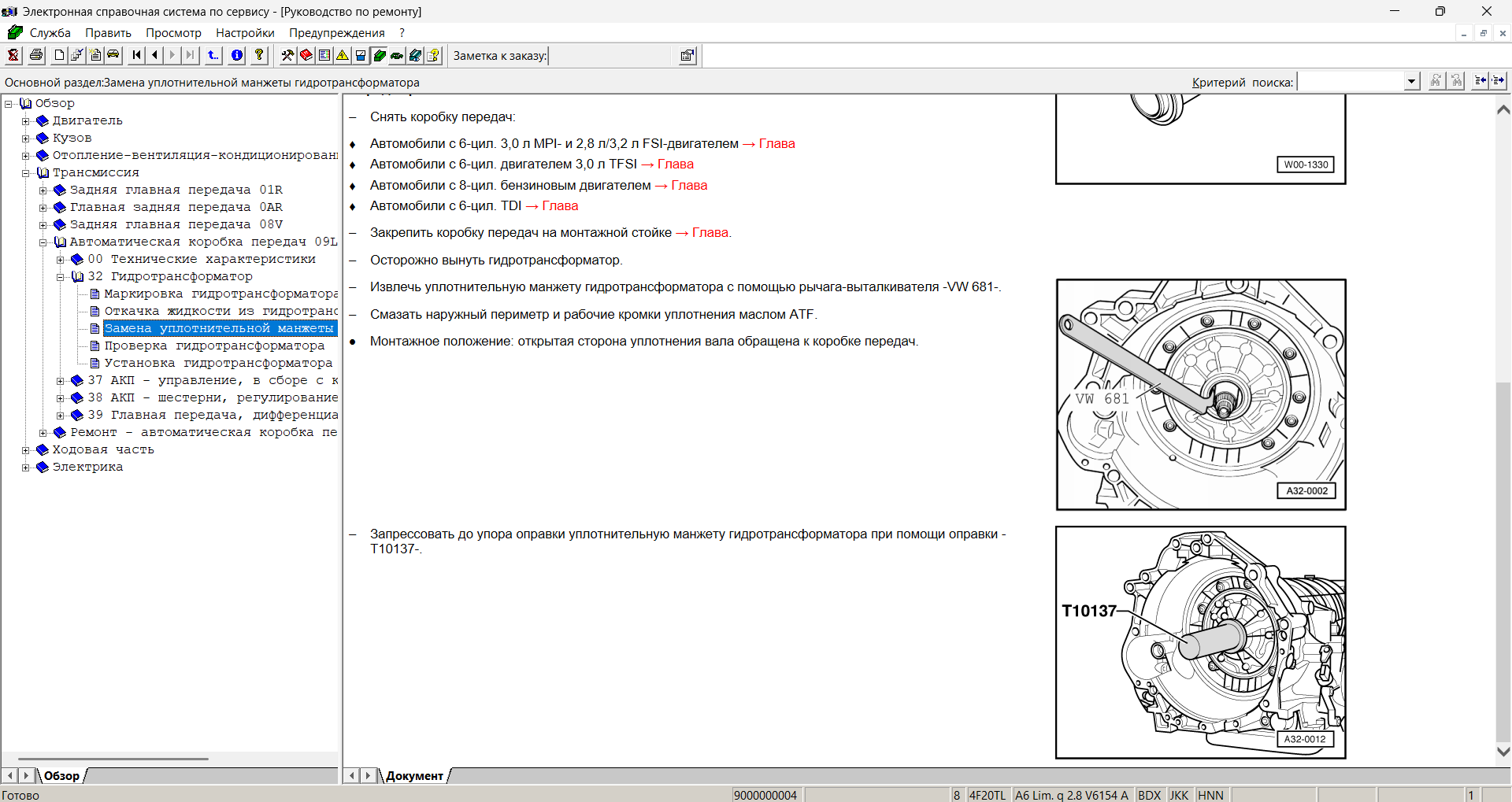Open the red book manual icon

pos(306,55)
